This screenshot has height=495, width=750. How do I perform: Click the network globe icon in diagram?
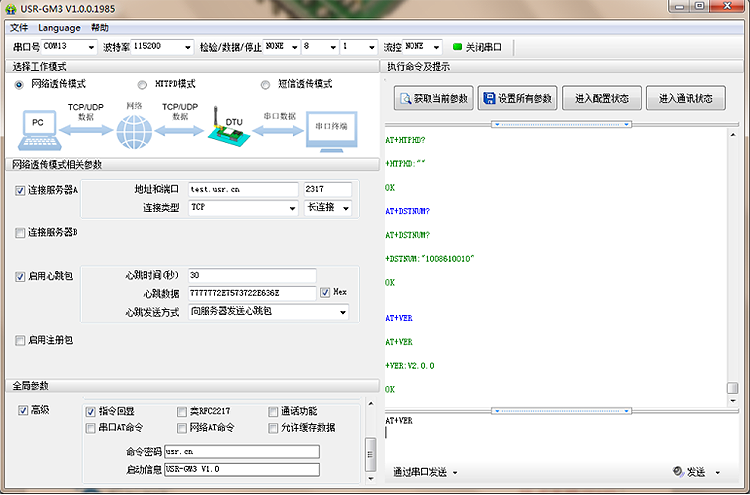(x=132, y=131)
